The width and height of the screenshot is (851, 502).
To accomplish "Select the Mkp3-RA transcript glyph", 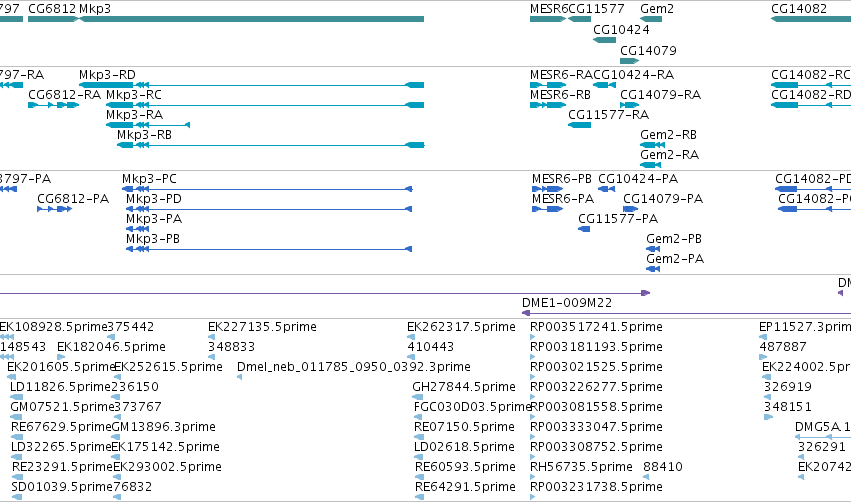I will [148, 125].
